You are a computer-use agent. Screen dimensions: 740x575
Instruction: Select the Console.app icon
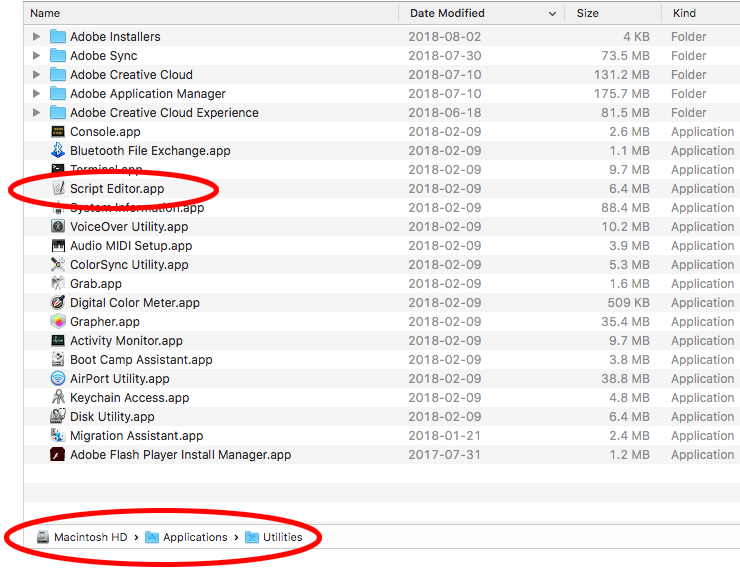pyautogui.click(x=58, y=132)
